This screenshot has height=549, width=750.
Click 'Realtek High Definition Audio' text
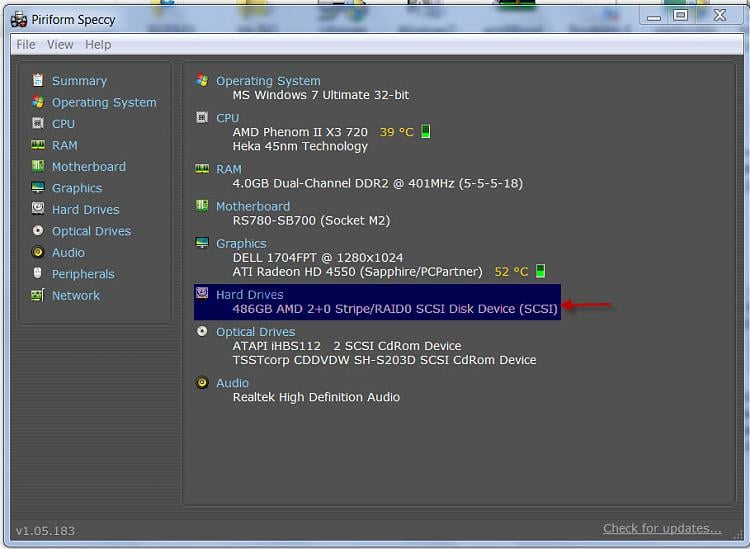tap(316, 397)
